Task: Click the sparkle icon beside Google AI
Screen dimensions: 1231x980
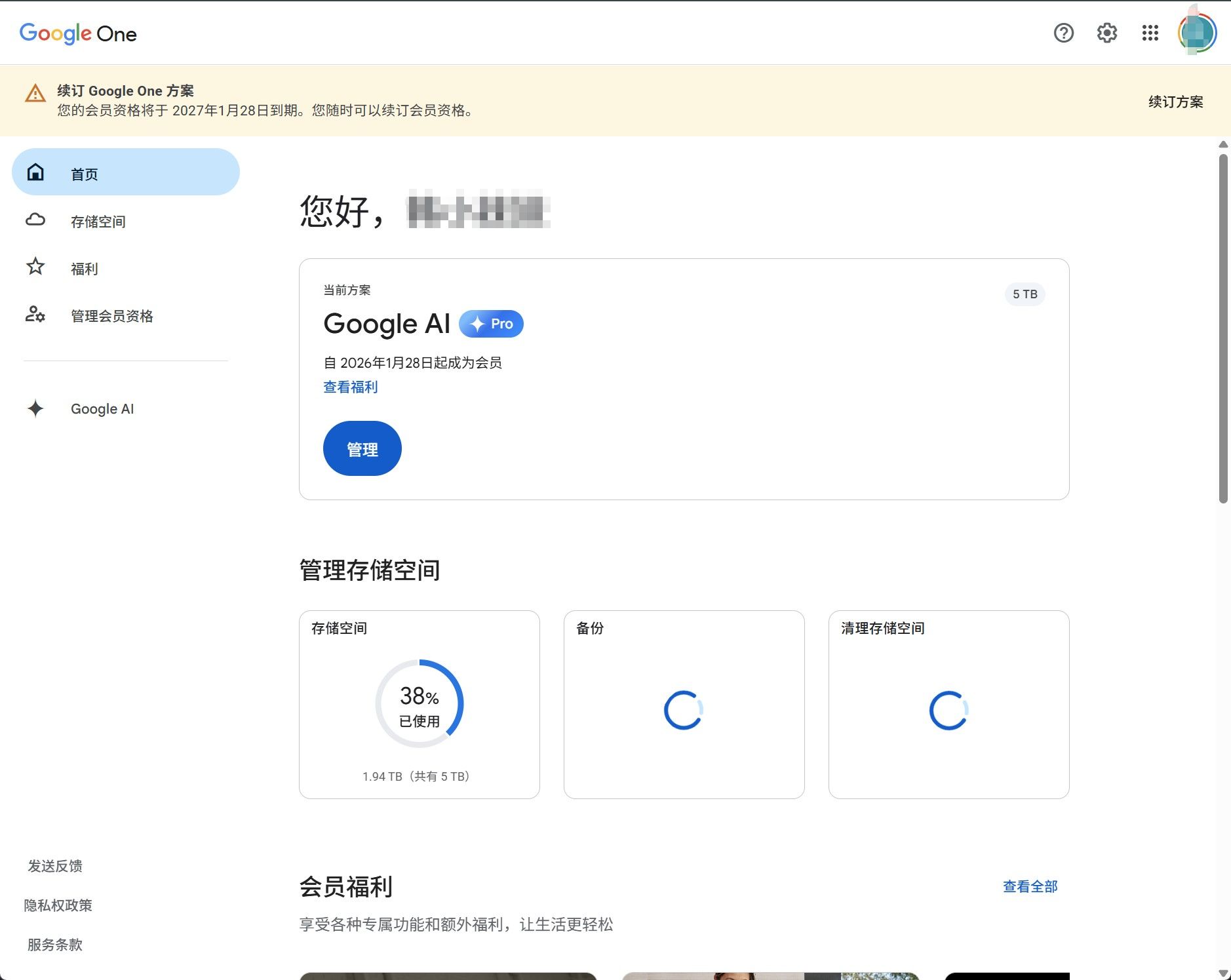Action: (x=35, y=408)
